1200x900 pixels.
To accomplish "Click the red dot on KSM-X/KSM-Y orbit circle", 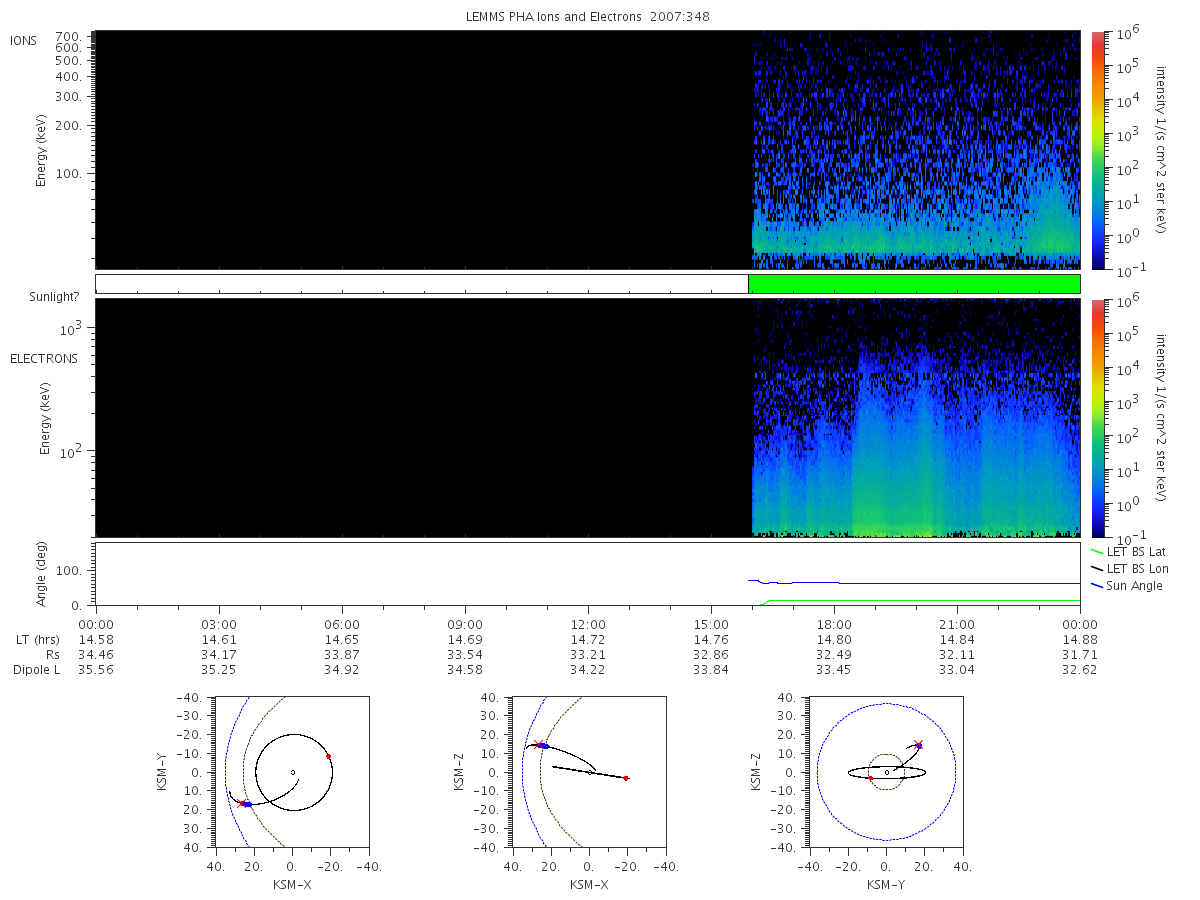I will pos(328,756).
